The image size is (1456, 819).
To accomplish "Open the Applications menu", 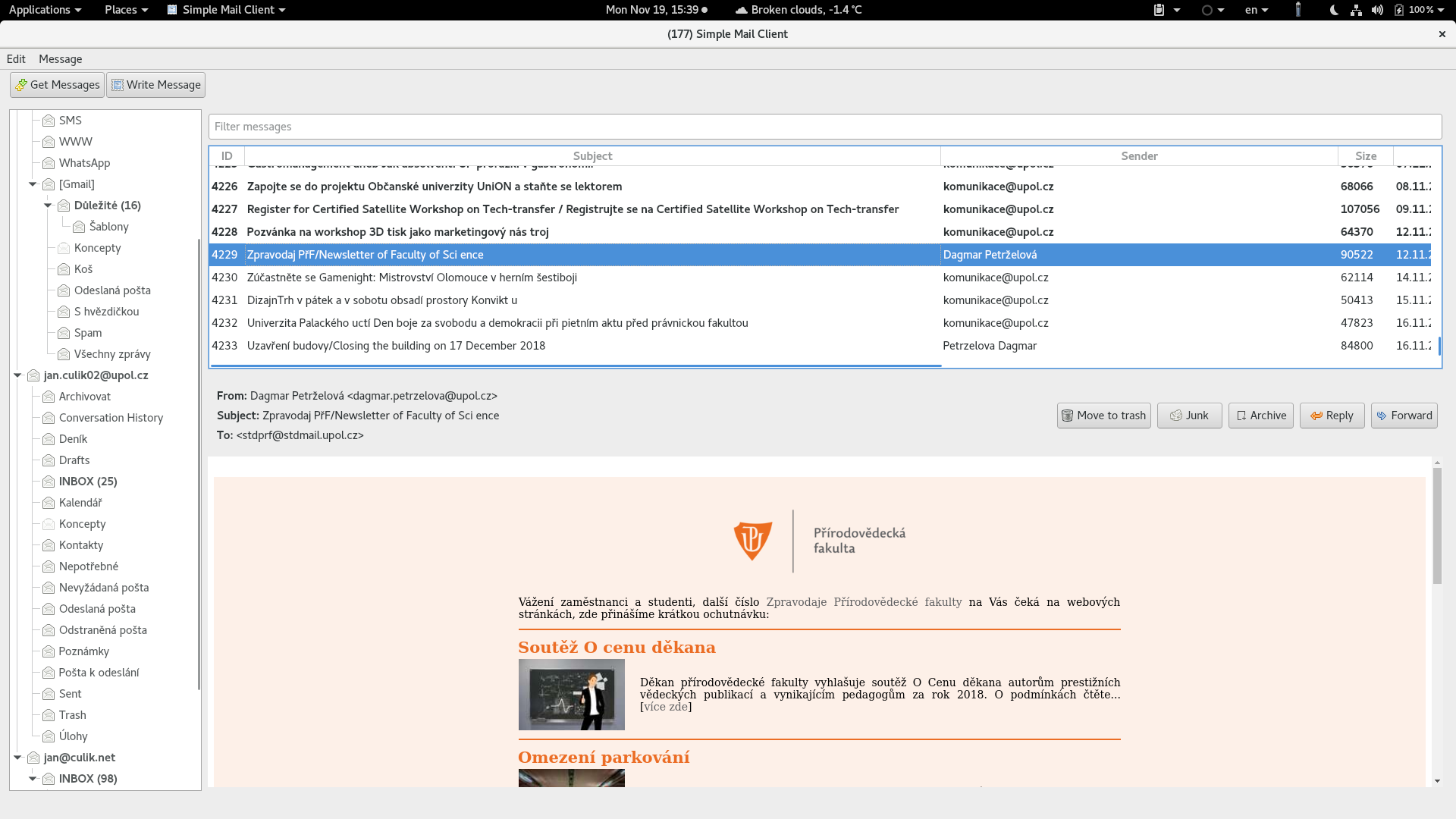I will tap(43, 10).
